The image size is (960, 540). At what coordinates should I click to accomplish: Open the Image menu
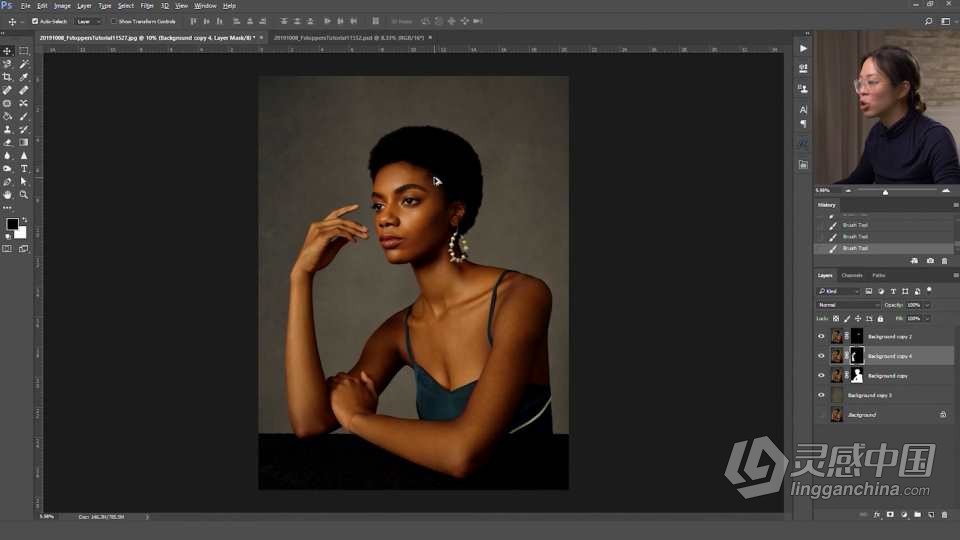62,6
